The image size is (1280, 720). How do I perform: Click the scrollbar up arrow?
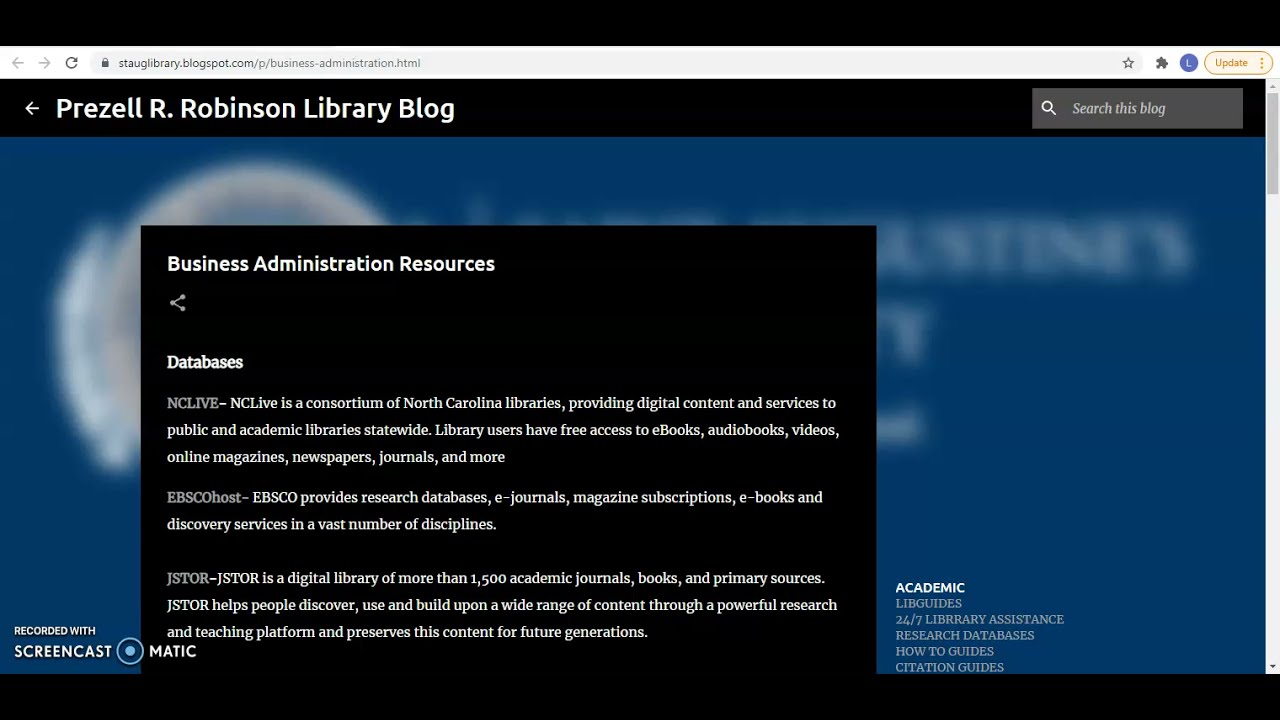[1272, 86]
